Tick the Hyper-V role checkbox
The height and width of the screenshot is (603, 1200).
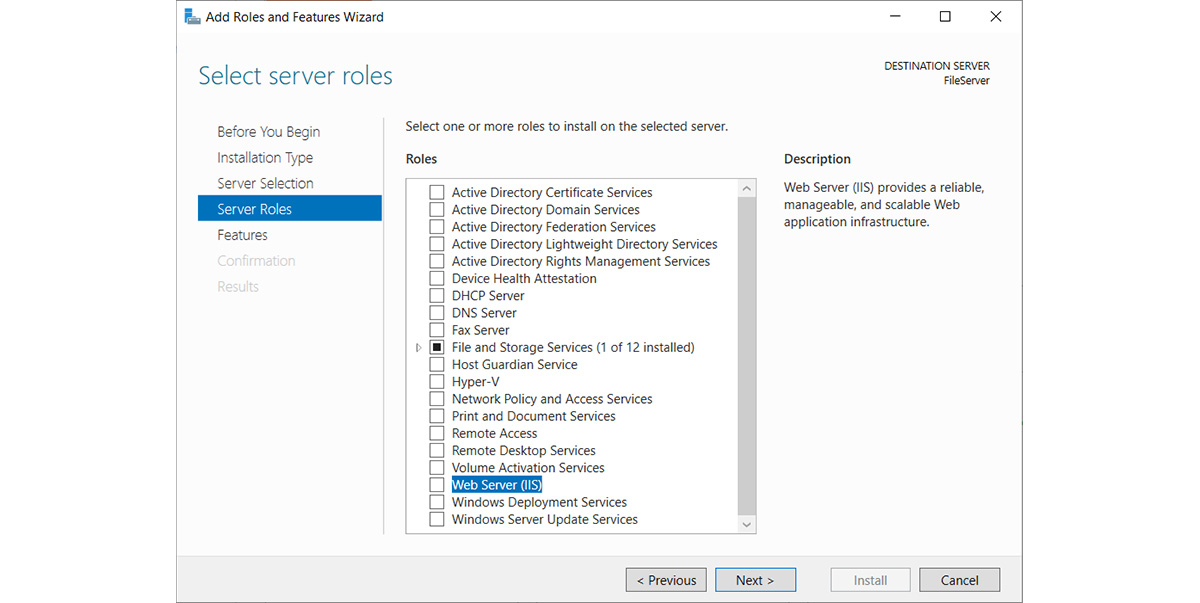click(436, 382)
